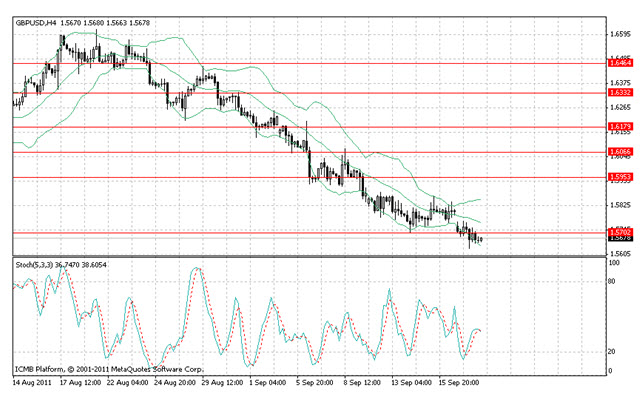
Task: Click the Stoch(5,3,3) indicator label
Action: (x=34, y=265)
